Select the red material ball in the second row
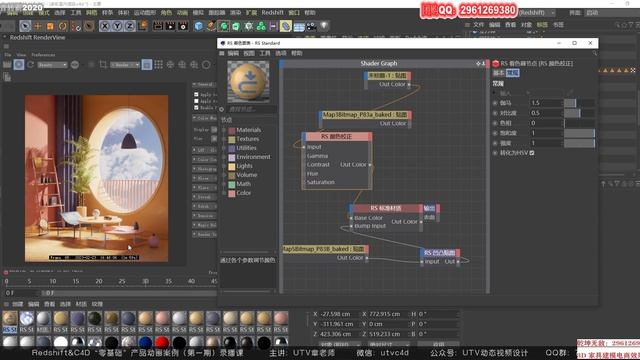This screenshot has width=640, height=360. point(162,342)
